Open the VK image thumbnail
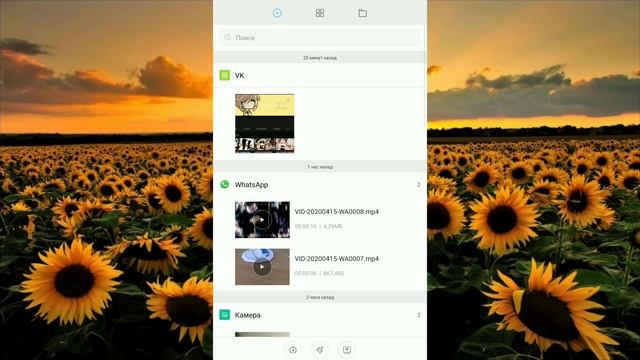640x360 pixels. tap(264, 123)
